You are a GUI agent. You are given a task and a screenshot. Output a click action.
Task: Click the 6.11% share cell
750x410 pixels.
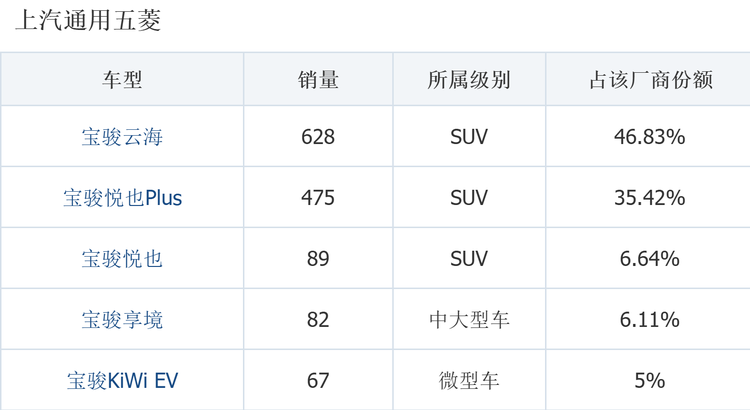650,320
